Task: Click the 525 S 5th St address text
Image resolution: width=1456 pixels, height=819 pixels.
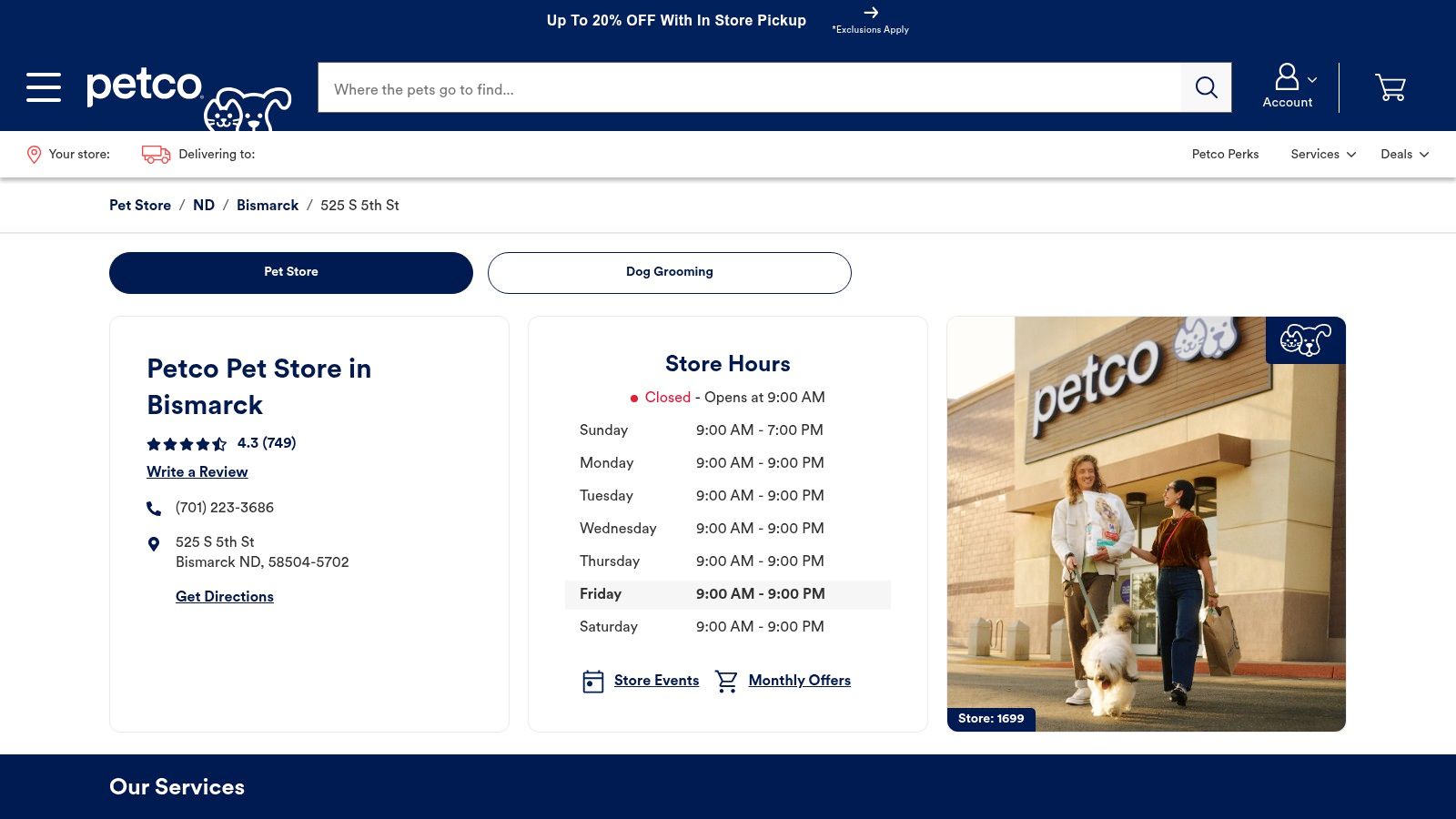Action: (x=262, y=551)
